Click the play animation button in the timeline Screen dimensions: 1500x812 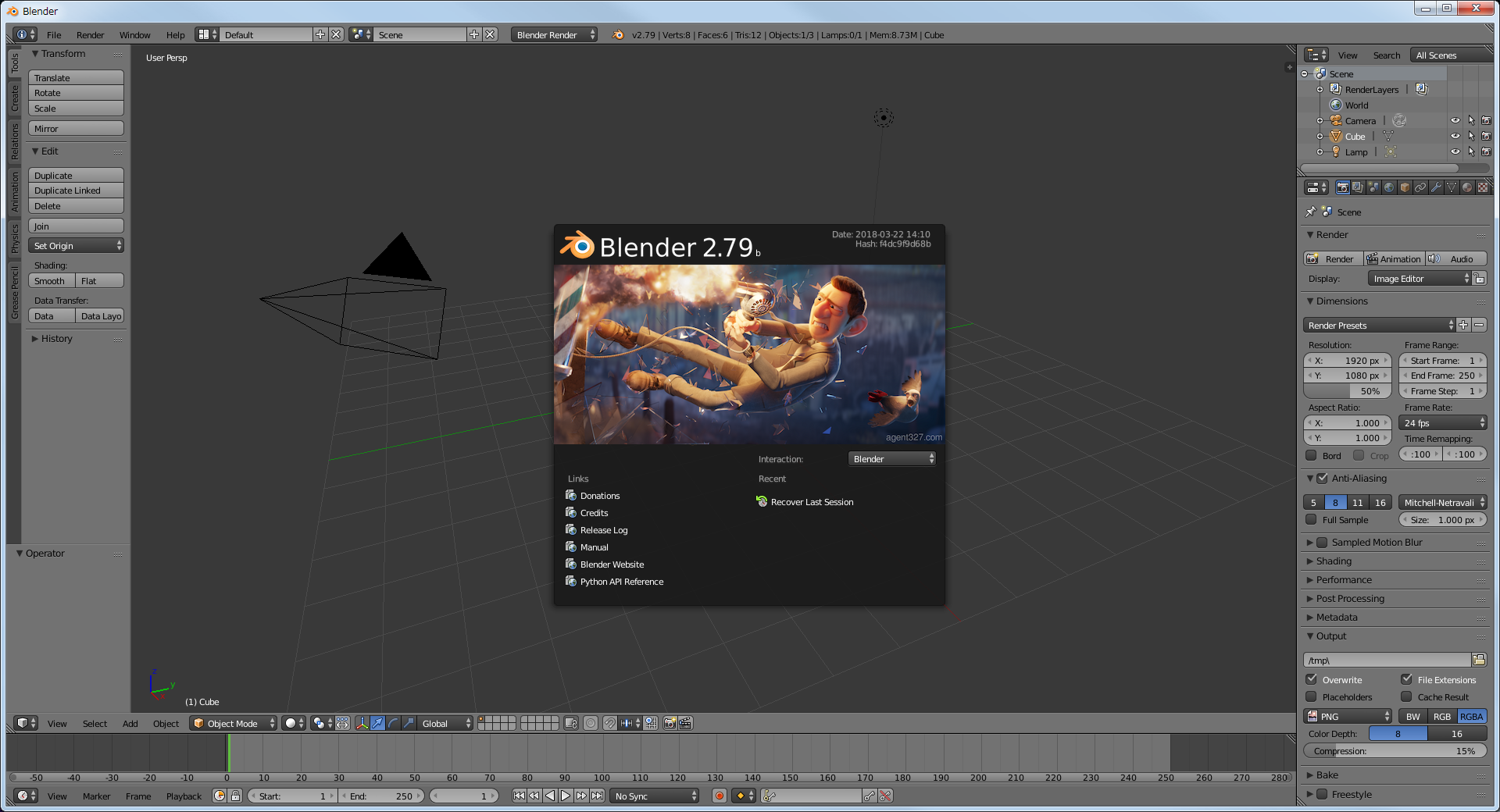pos(566,796)
